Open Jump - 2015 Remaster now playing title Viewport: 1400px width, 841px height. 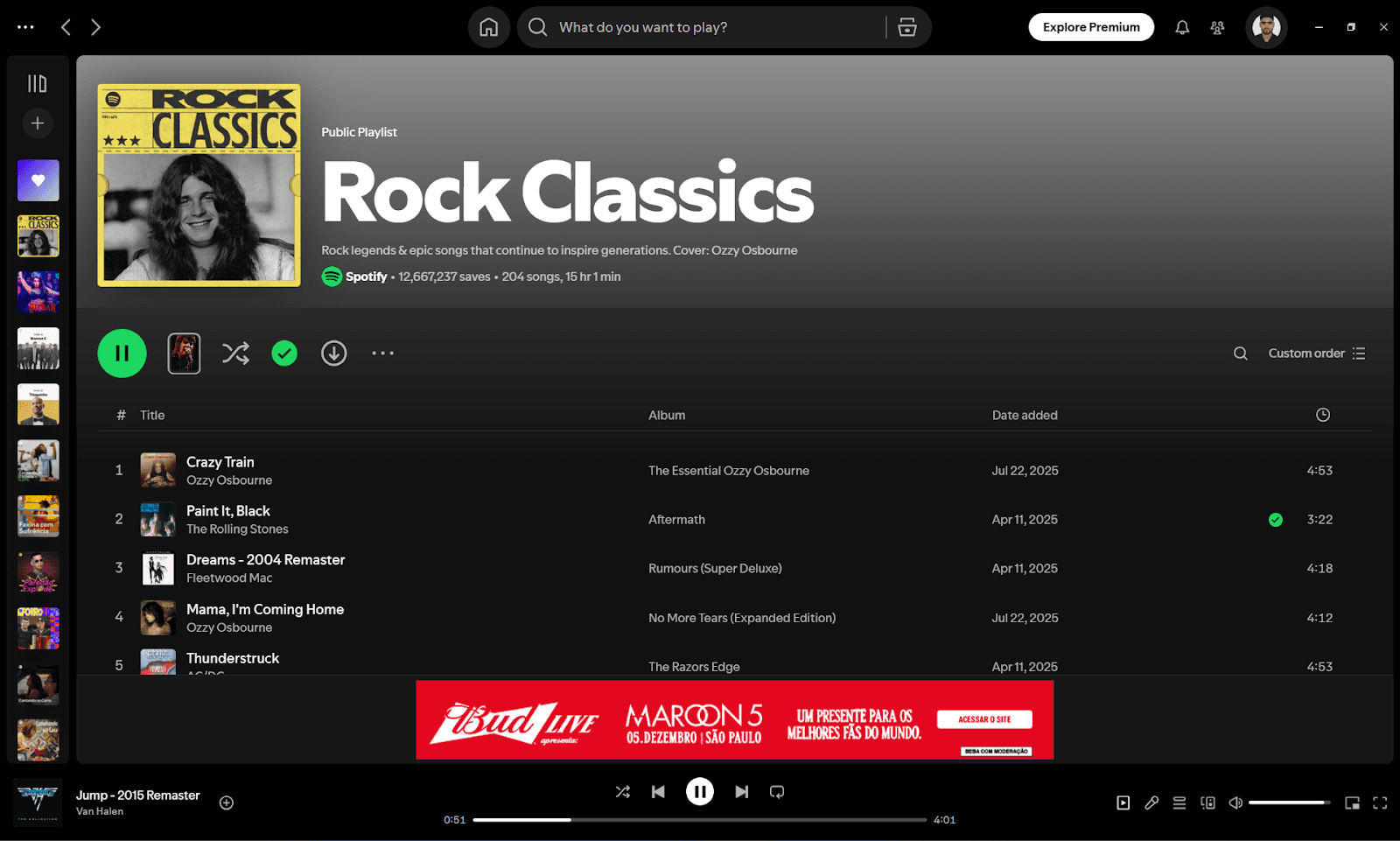click(x=138, y=795)
